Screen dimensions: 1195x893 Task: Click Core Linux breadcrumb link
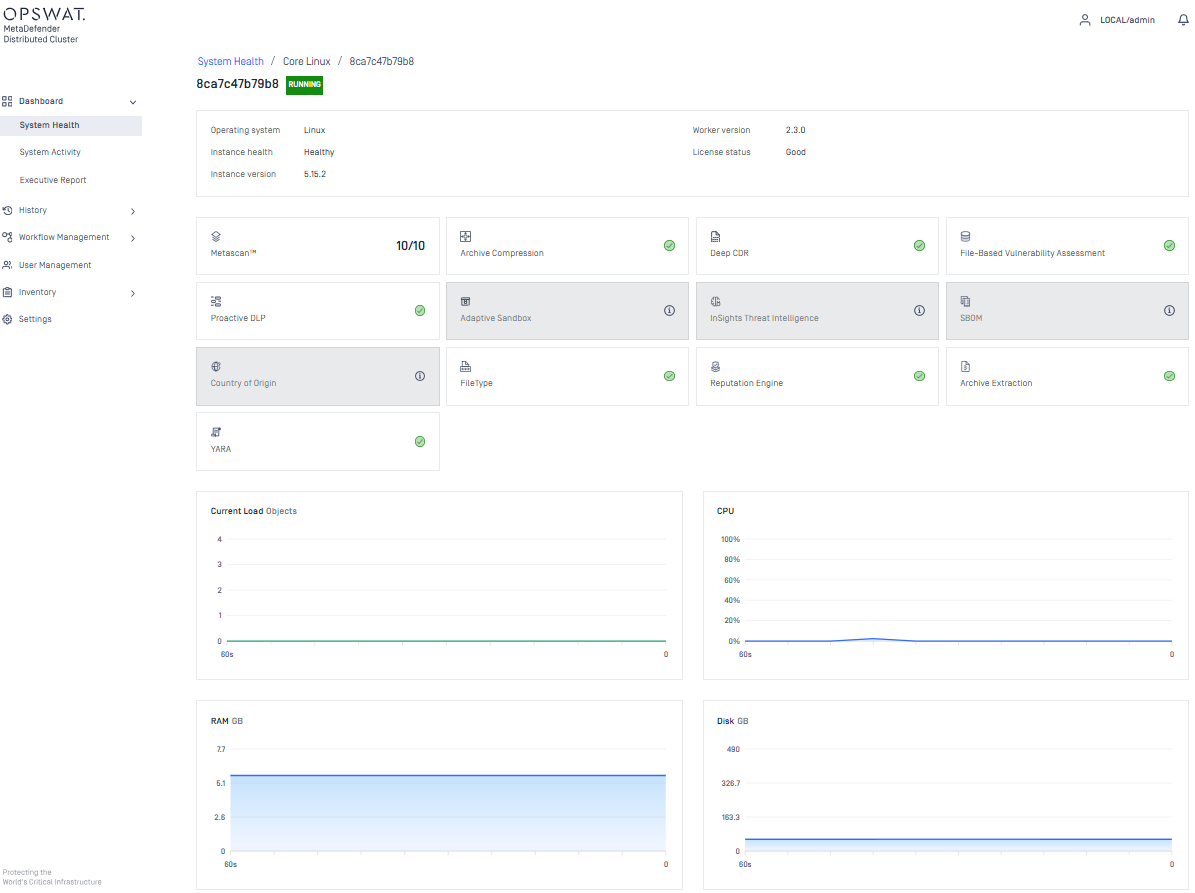pos(306,62)
